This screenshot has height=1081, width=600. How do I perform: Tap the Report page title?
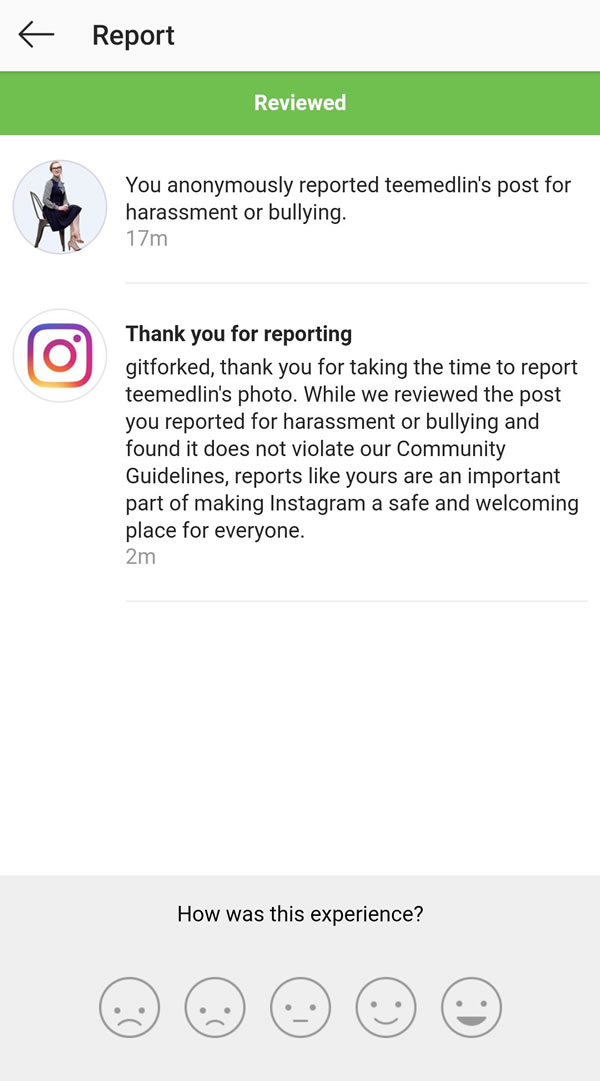[133, 35]
